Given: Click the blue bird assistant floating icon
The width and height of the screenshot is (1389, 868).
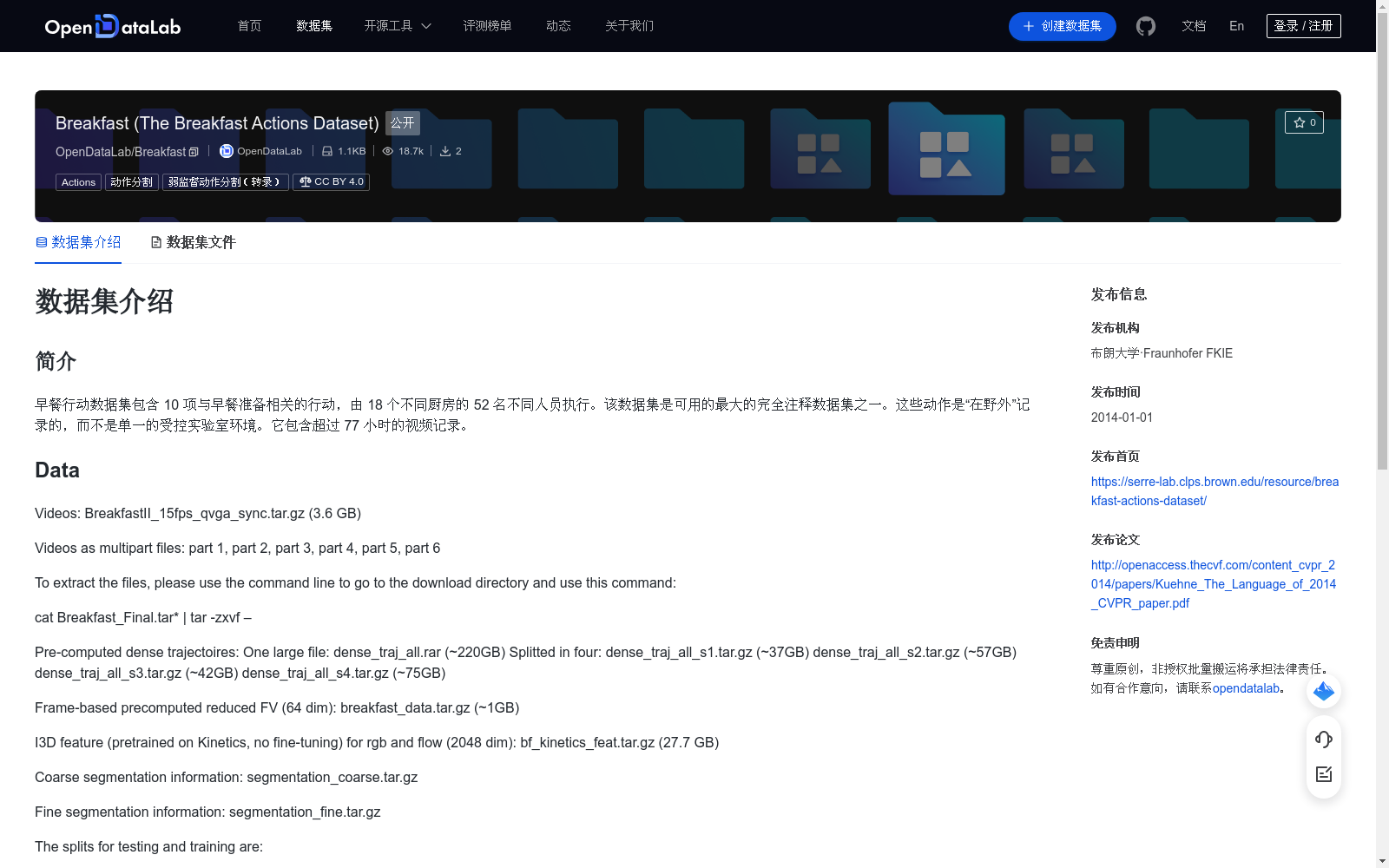Looking at the screenshot, I should click(x=1324, y=691).
